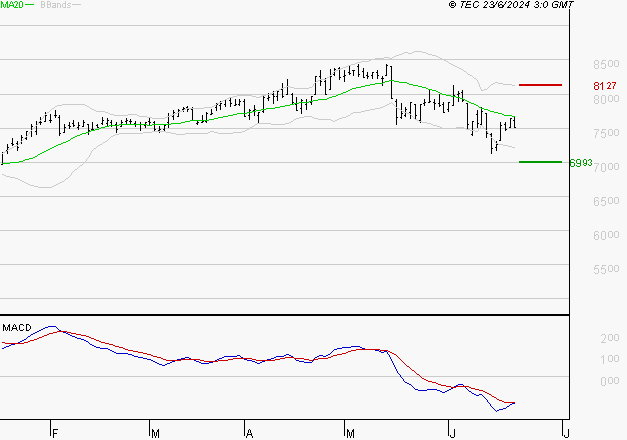Image resolution: width=627 pixels, height=440 pixels.
Task: Click the 8500 price axis label
Action: (x=606, y=64)
